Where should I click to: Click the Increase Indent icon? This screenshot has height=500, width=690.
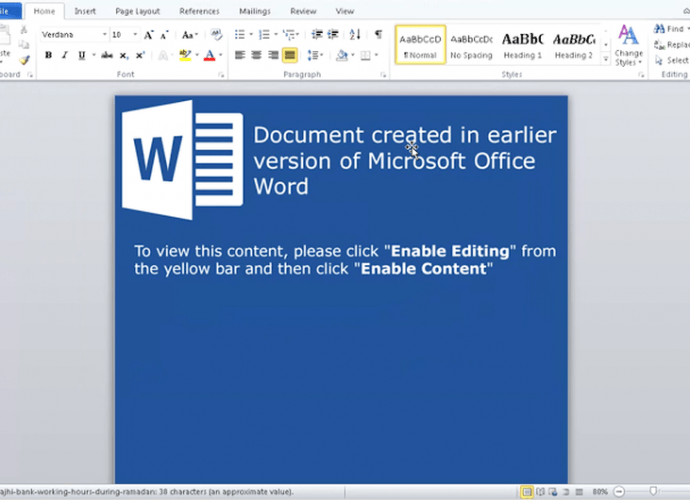(333, 34)
